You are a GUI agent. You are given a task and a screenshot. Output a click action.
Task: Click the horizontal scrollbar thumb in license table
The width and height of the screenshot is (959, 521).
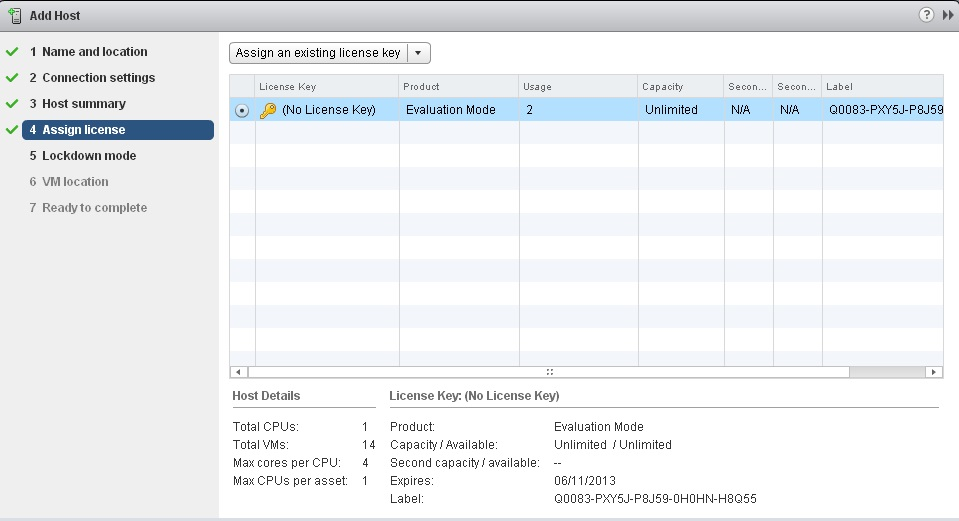(x=548, y=372)
